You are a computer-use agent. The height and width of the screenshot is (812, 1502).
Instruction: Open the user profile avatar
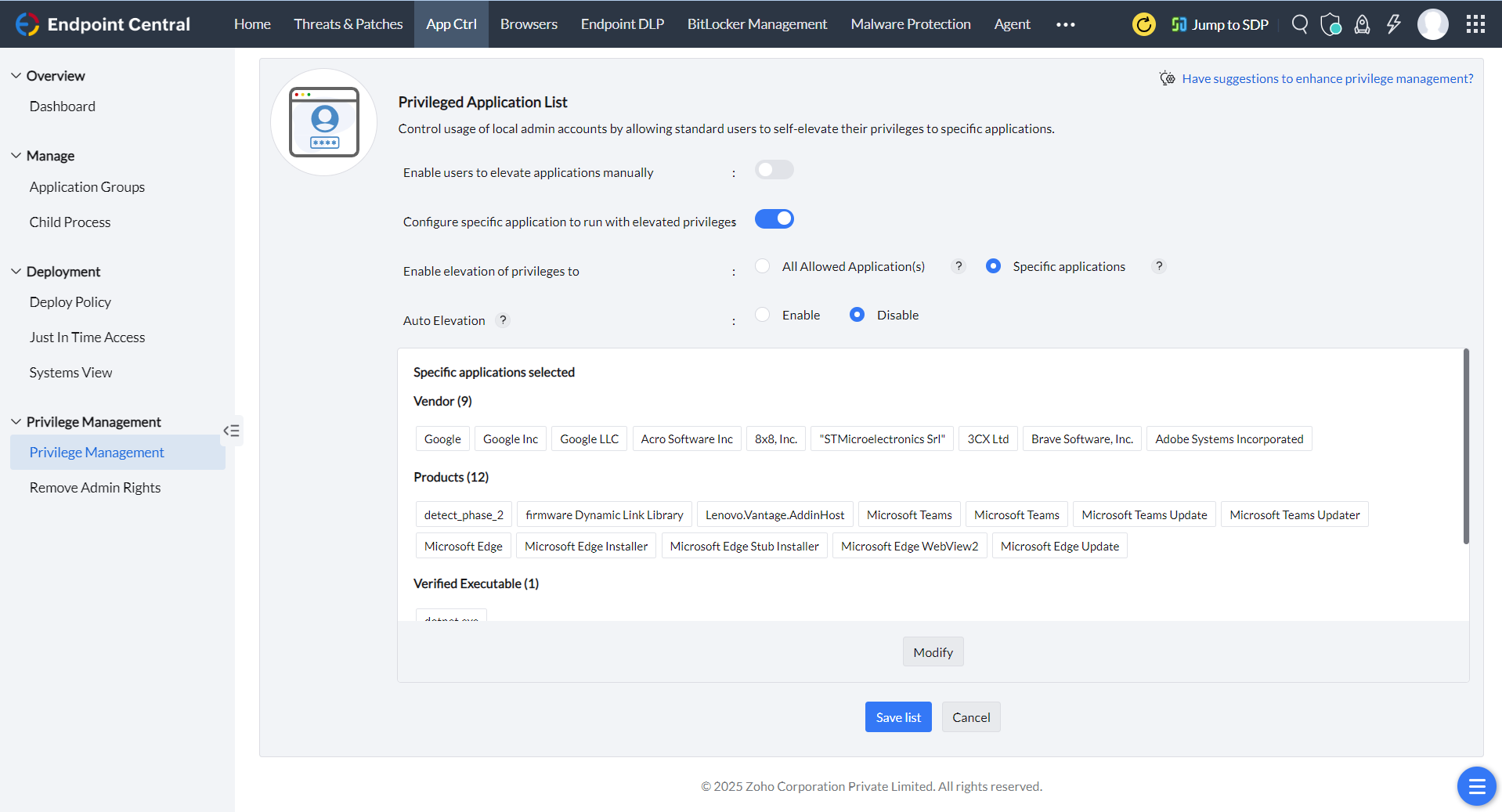coord(1433,24)
